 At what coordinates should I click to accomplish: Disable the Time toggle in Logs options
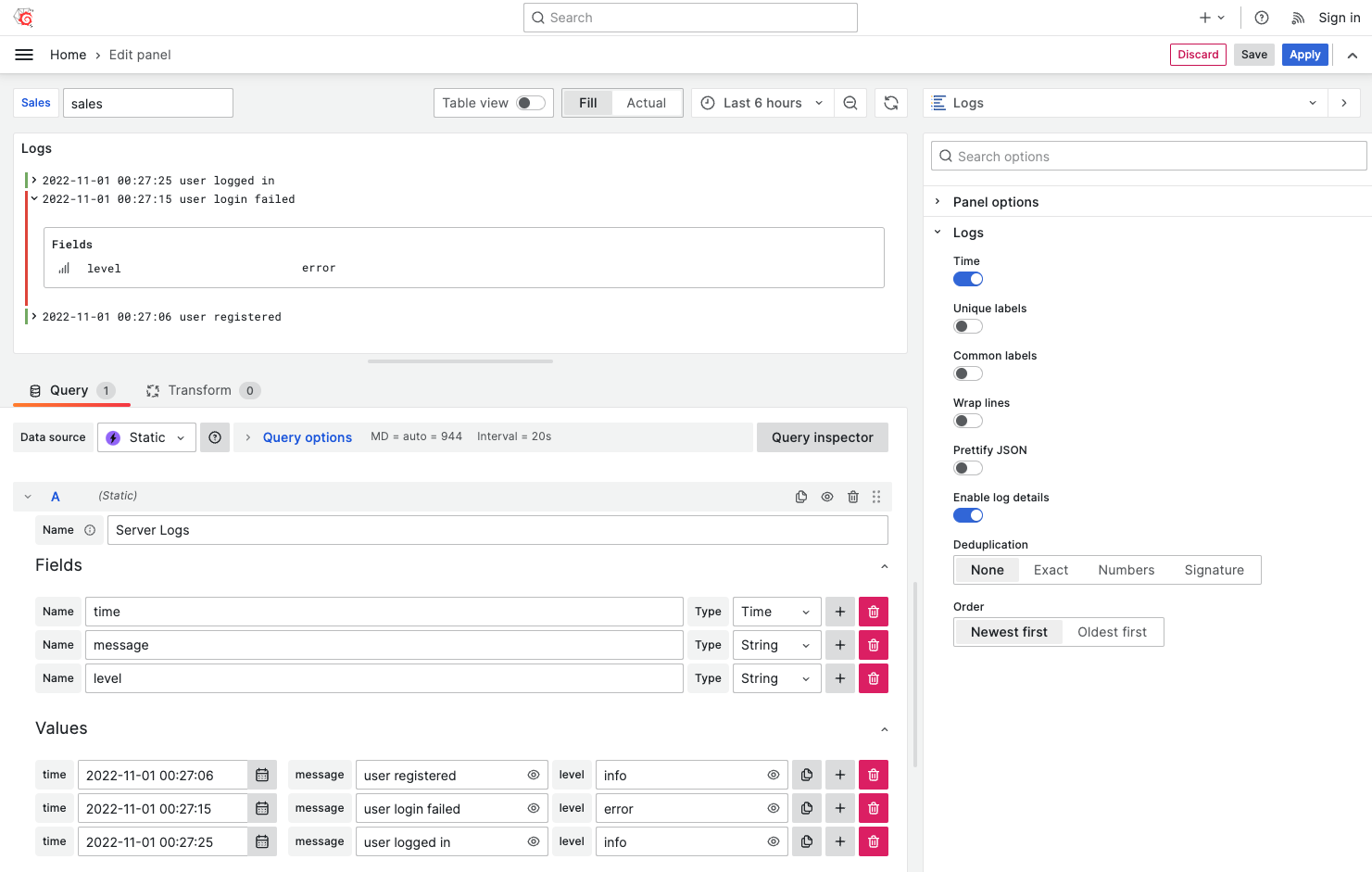[x=968, y=279]
